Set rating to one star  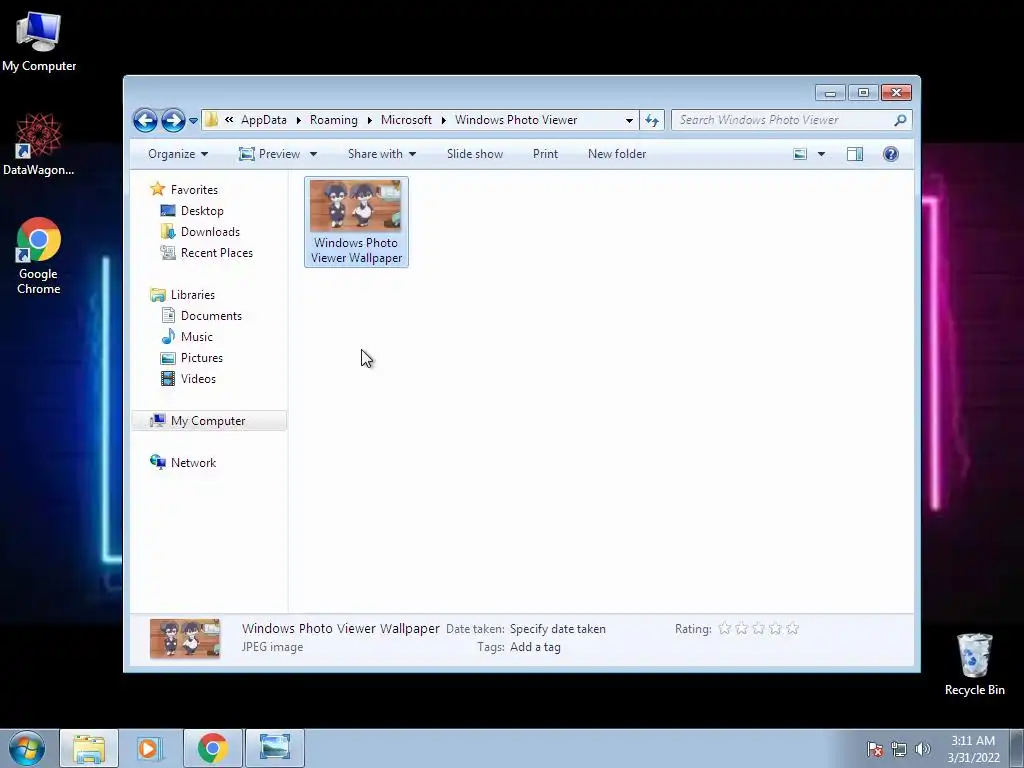pyautogui.click(x=724, y=629)
